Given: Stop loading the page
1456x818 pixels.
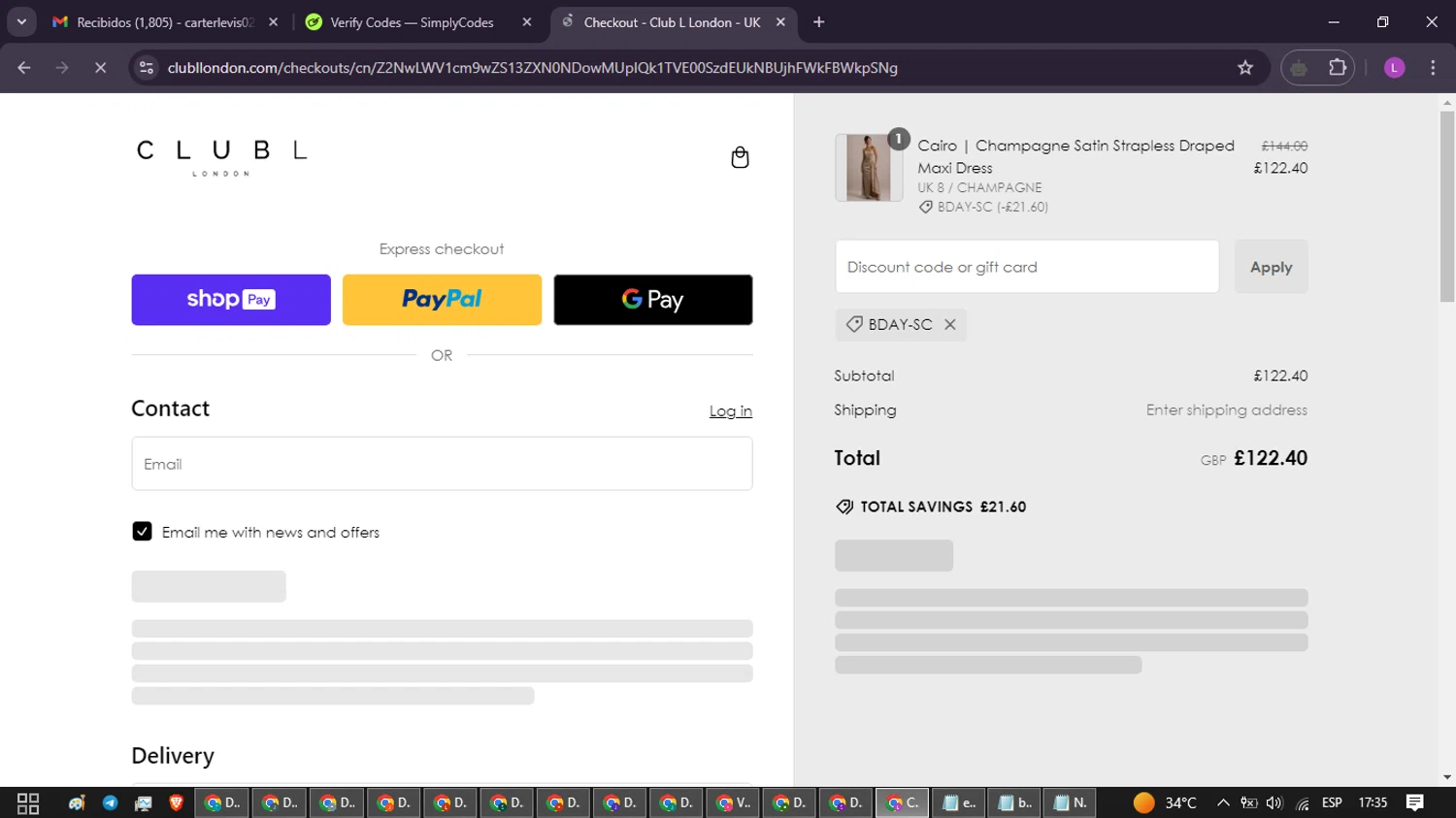Looking at the screenshot, I should click(100, 68).
